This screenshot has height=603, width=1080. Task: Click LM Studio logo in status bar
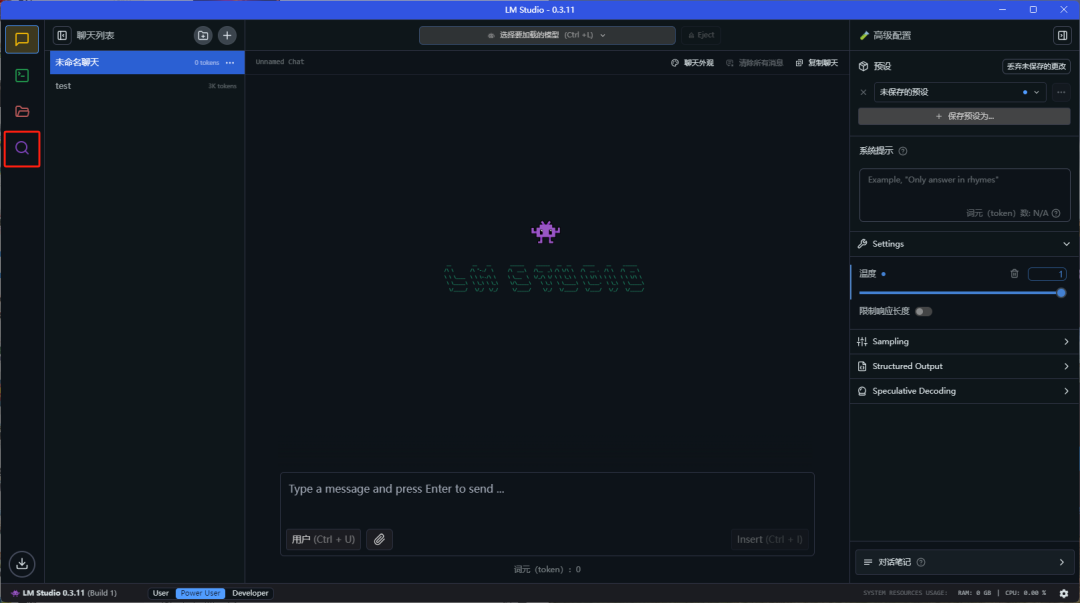tap(15, 593)
